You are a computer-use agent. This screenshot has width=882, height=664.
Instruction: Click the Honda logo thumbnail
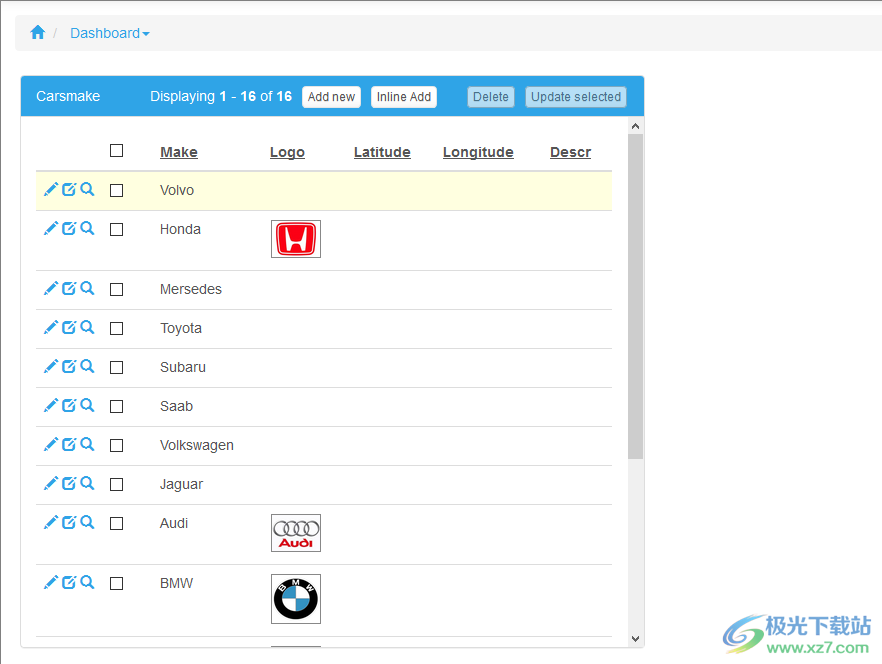pos(296,239)
